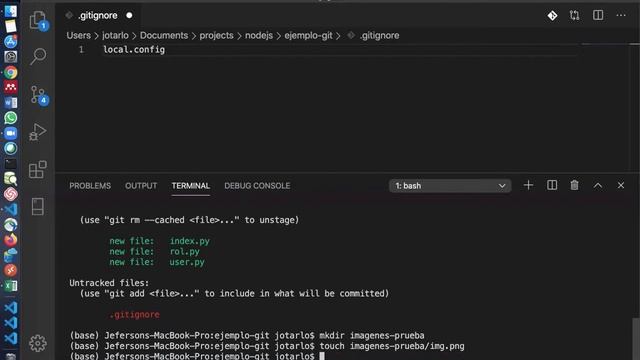Open Firefox from the dock

tap(11, 240)
